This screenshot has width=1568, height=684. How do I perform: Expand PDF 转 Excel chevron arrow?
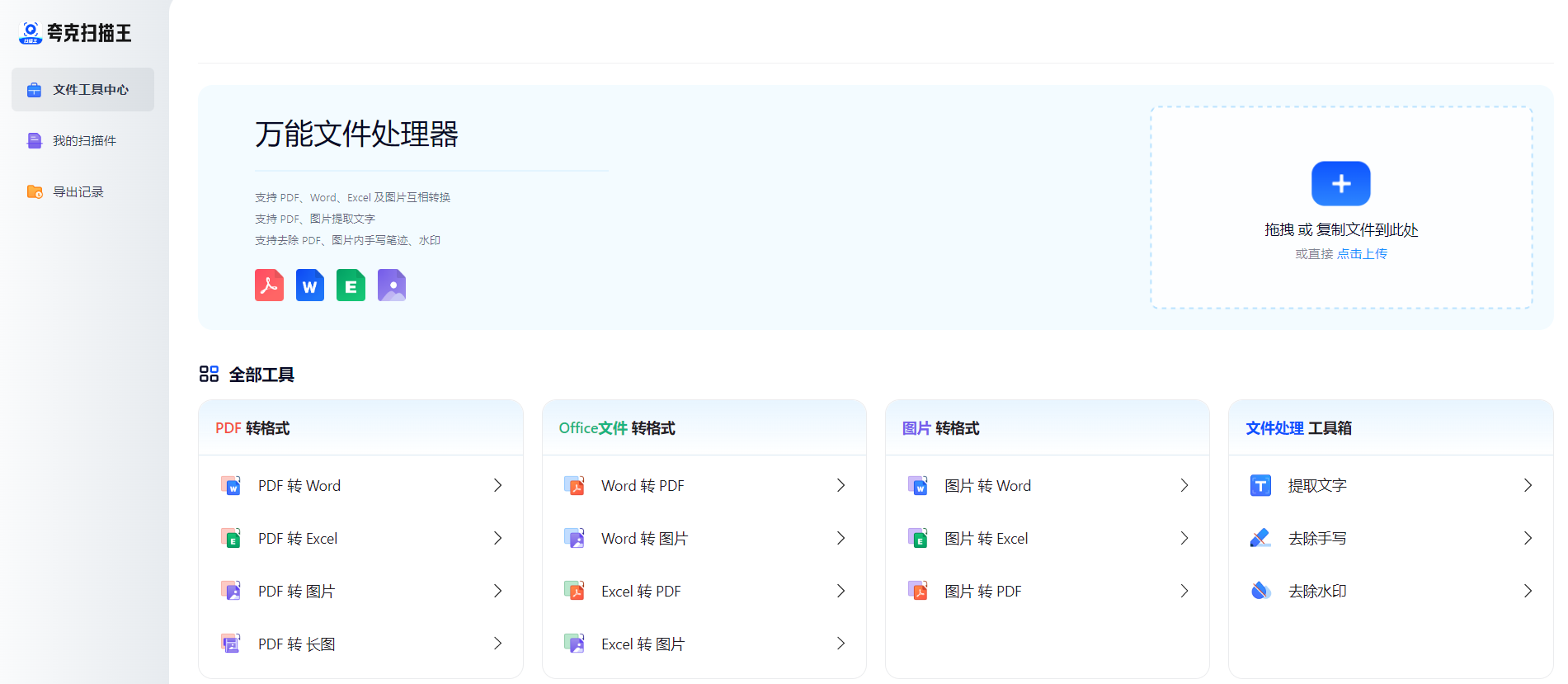497,538
